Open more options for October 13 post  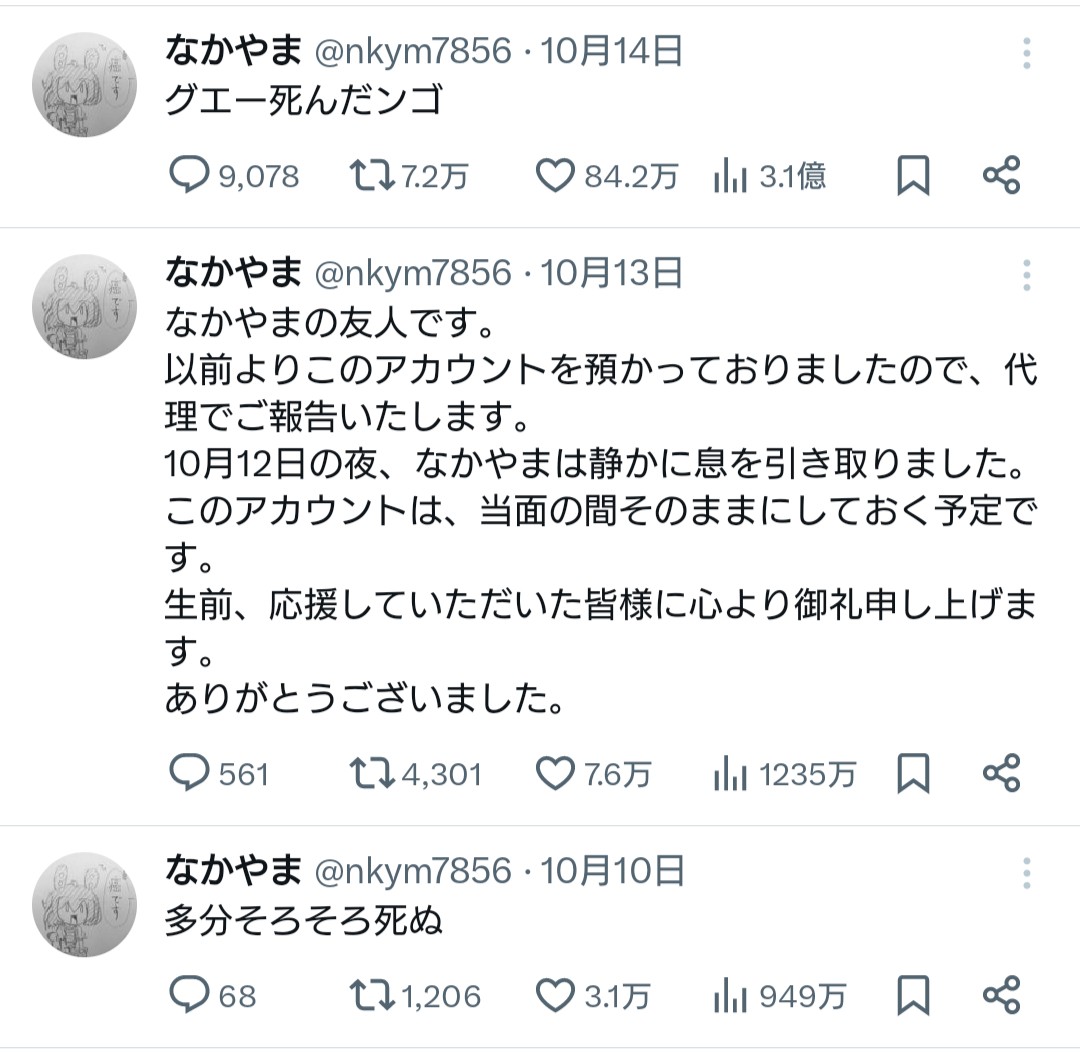pyautogui.click(x=1027, y=275)
